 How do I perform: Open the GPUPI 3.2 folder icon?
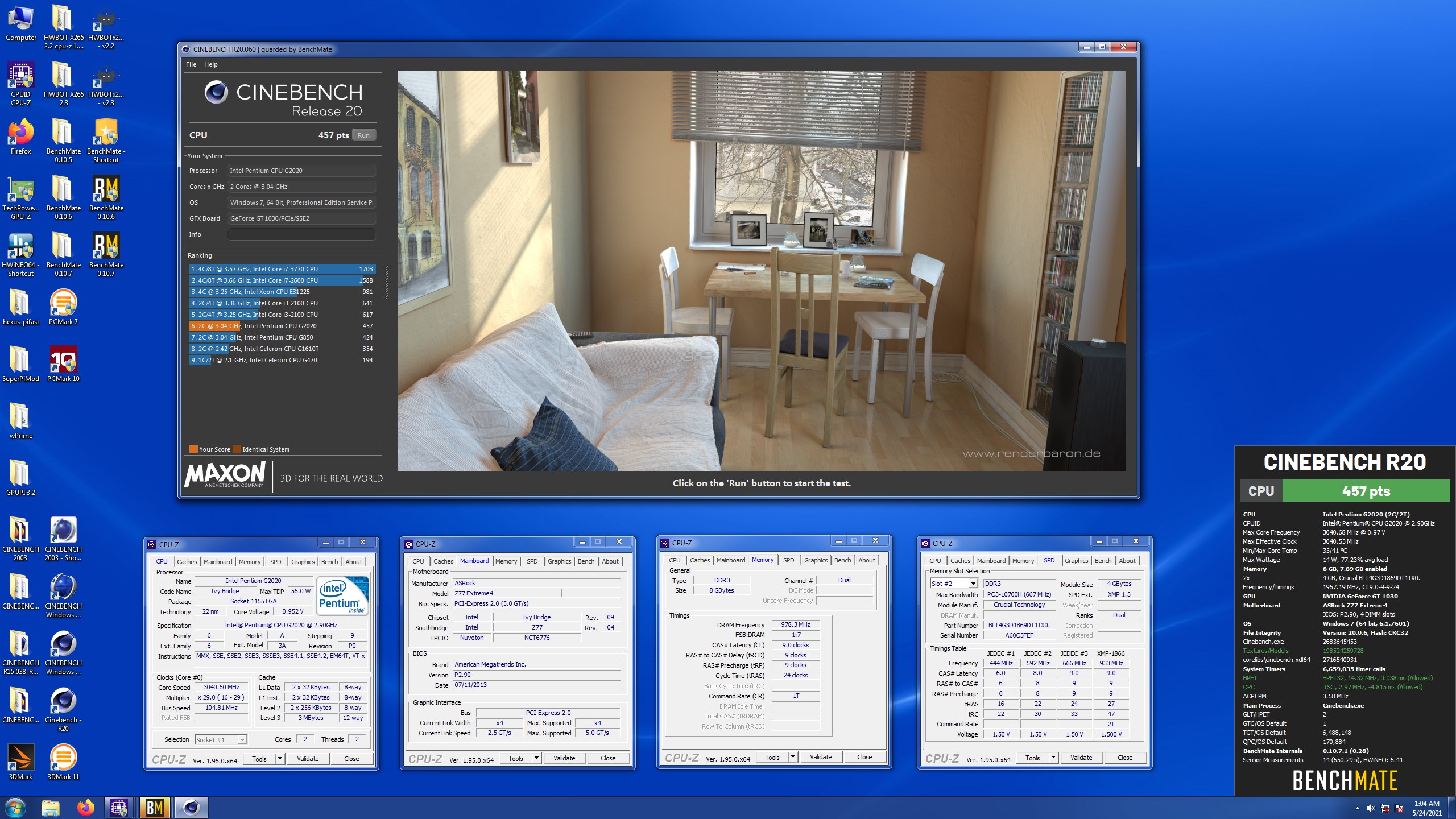(20, 478)
